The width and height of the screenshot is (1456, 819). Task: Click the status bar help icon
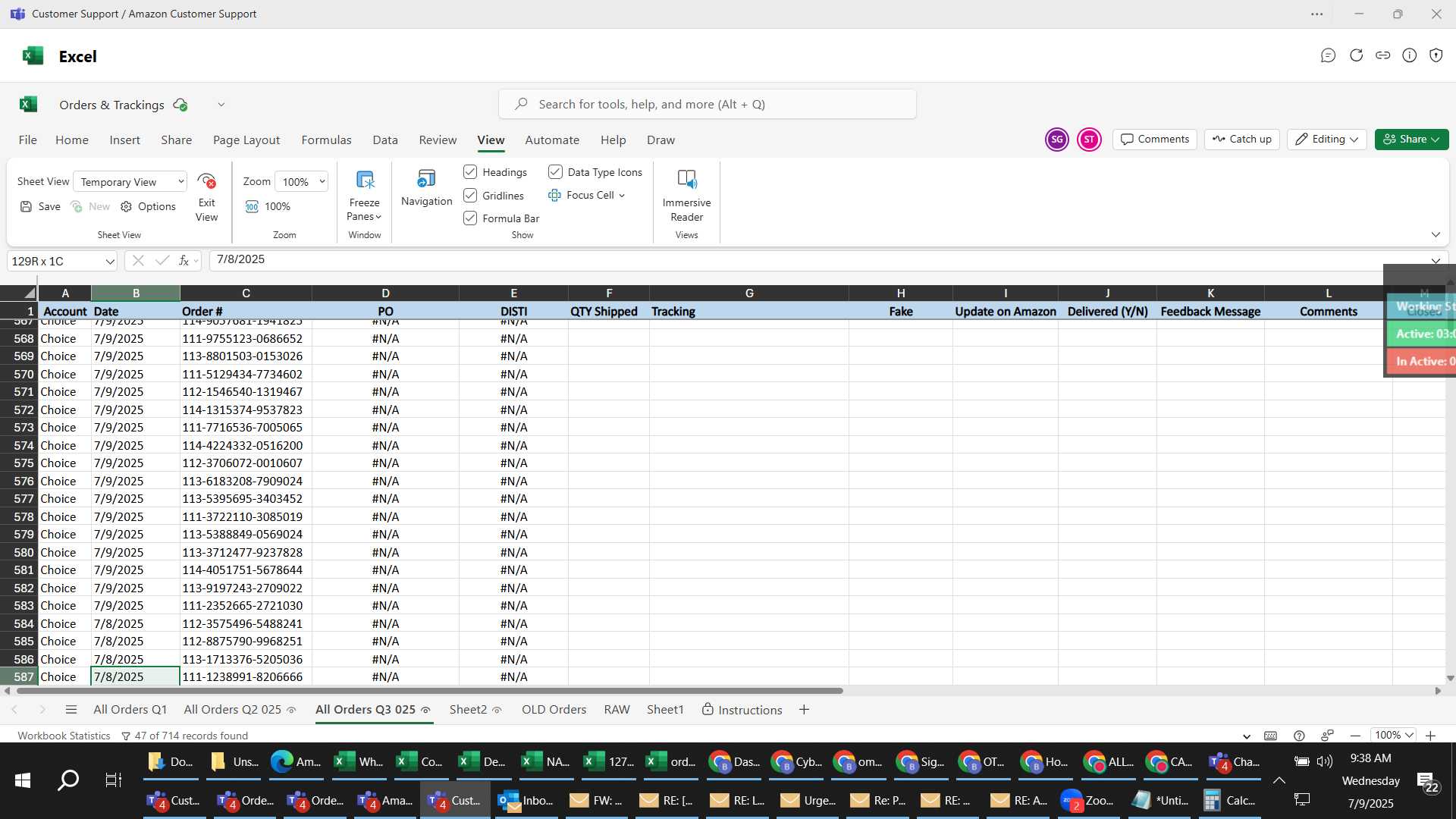click(x=1299, y=736)
